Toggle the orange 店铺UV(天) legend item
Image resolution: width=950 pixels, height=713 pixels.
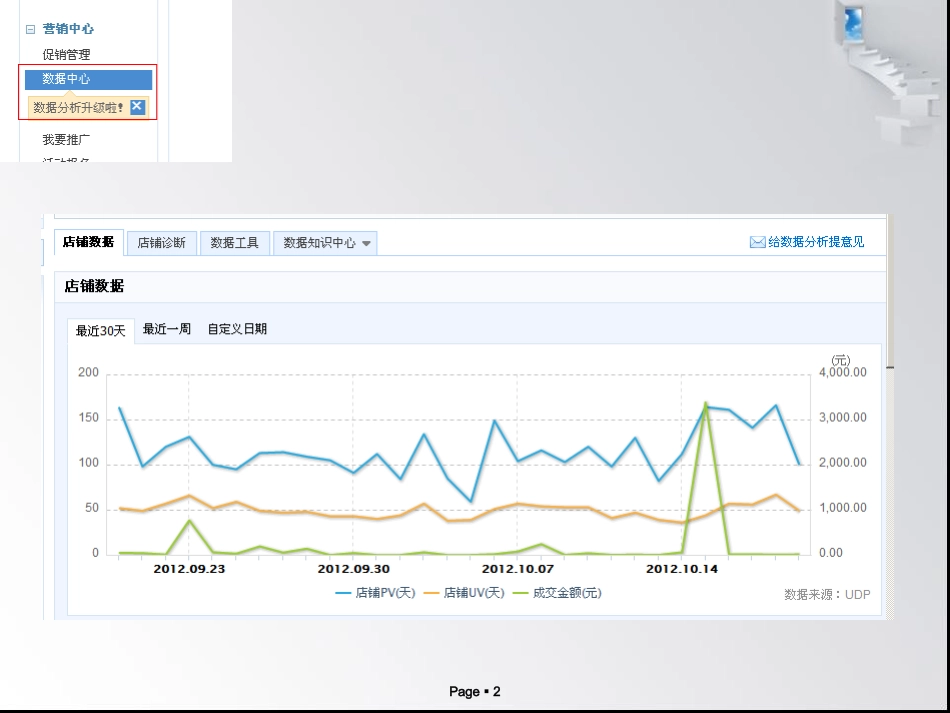click(463, 593)
